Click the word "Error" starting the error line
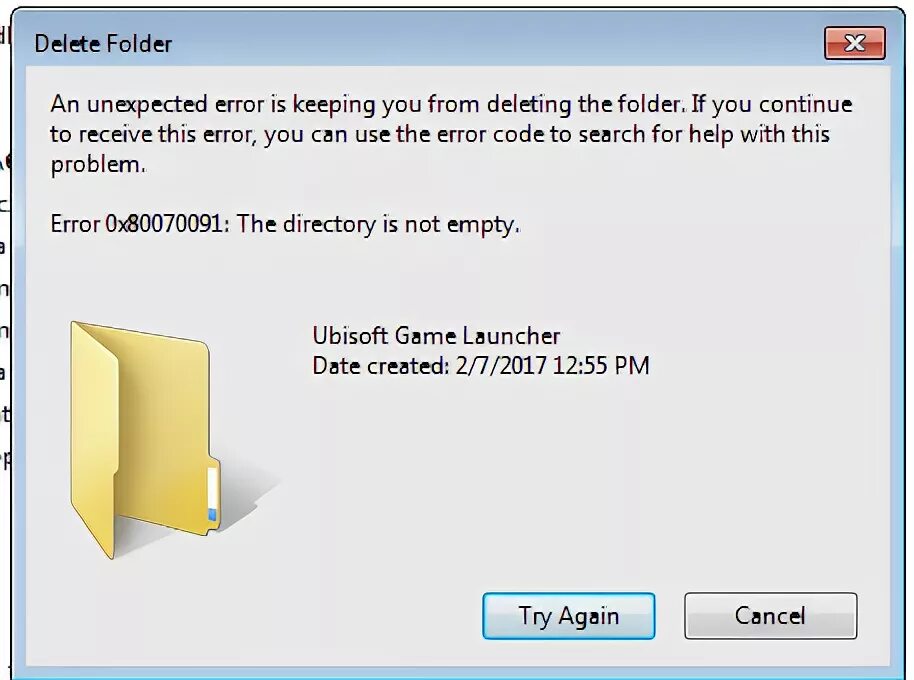The height and width of the screenshot is (680, 914). 75,224
